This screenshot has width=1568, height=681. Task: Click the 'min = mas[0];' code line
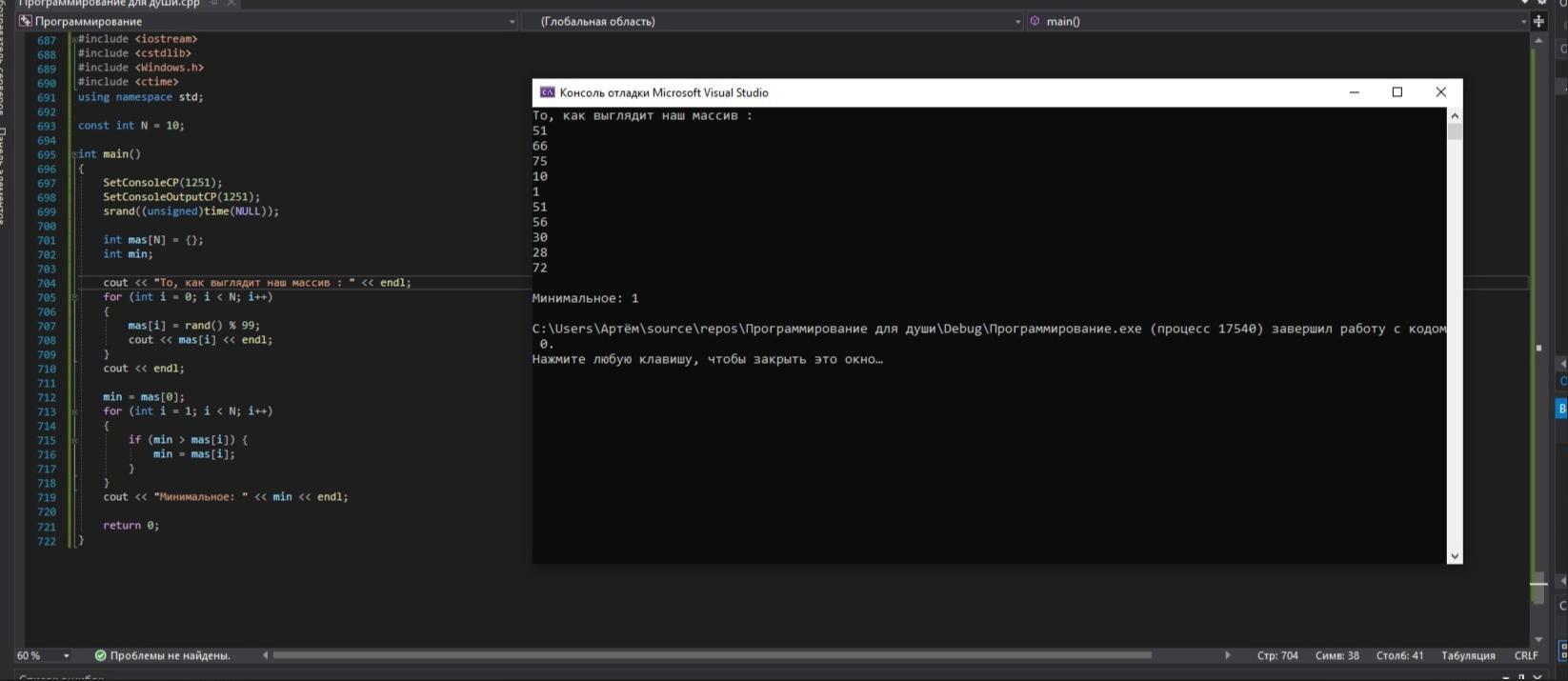[144, 397]
